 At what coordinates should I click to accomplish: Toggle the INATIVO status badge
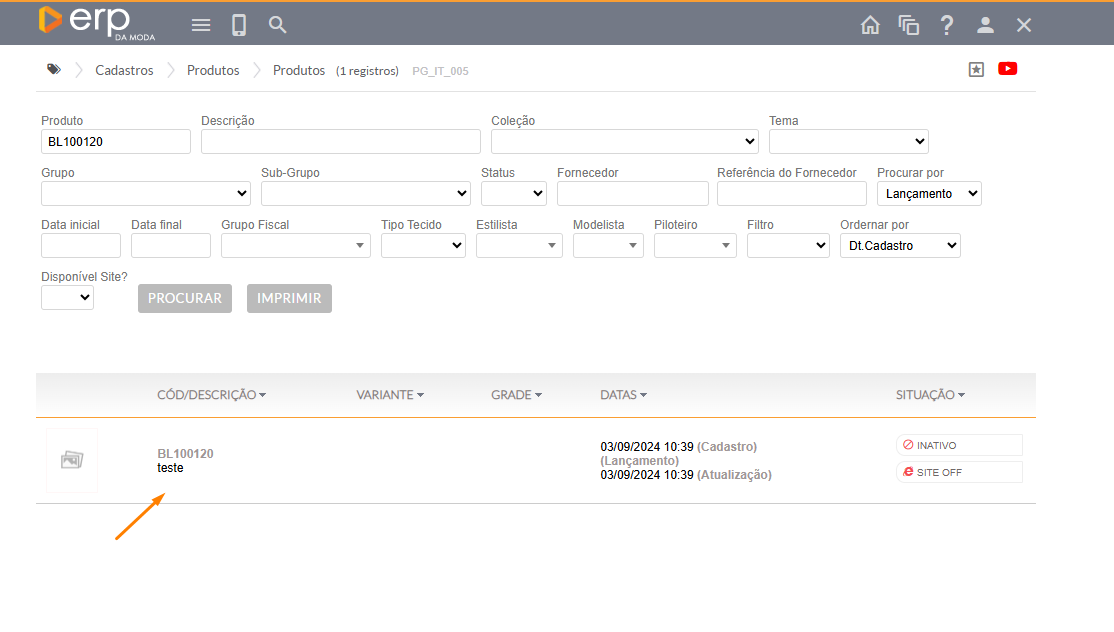(x=959, y=445)
